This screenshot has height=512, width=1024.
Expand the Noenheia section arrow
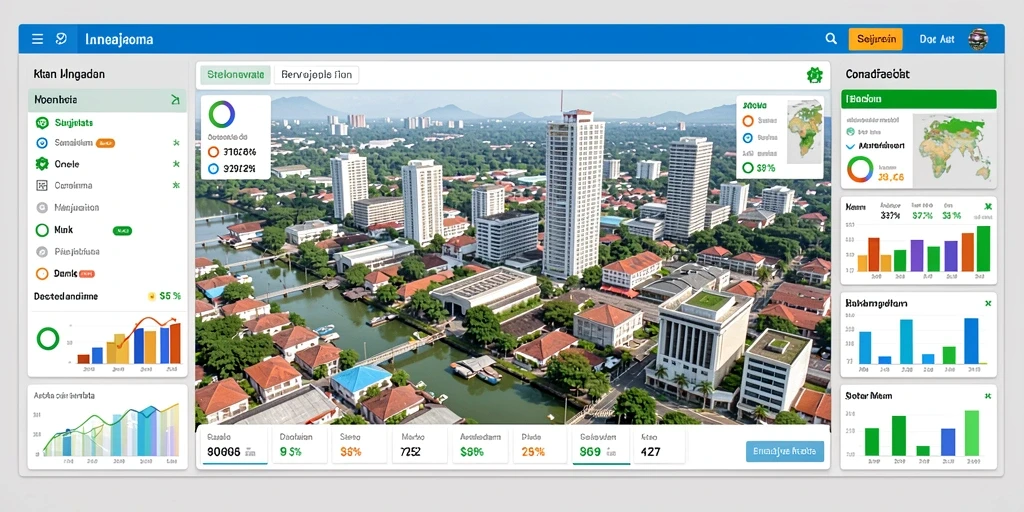tap(175, 100)
